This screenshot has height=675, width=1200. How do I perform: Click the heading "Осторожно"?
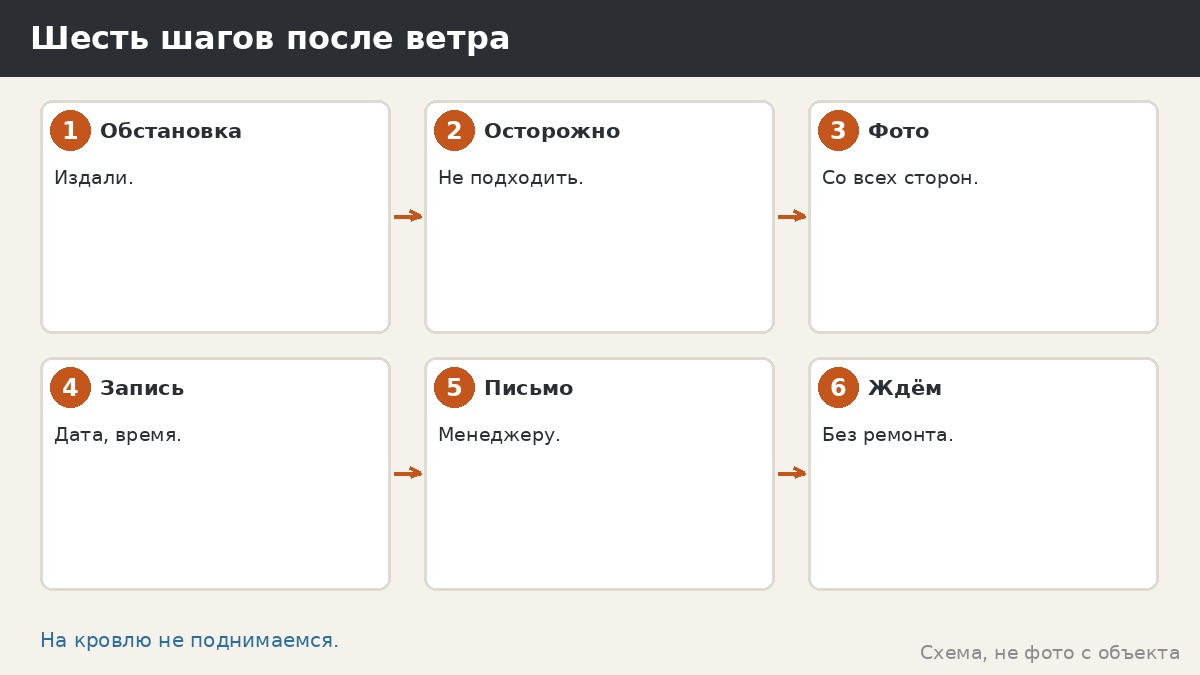click(552, 132)
